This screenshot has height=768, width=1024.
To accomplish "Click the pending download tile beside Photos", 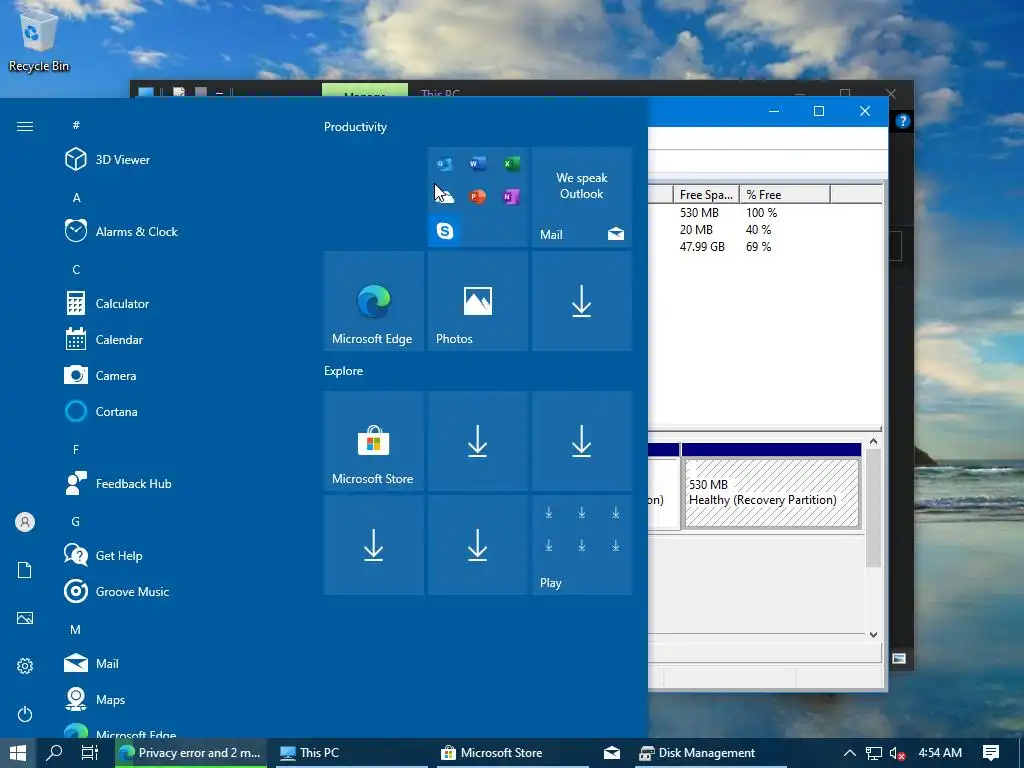I will (x=581, y=300).
